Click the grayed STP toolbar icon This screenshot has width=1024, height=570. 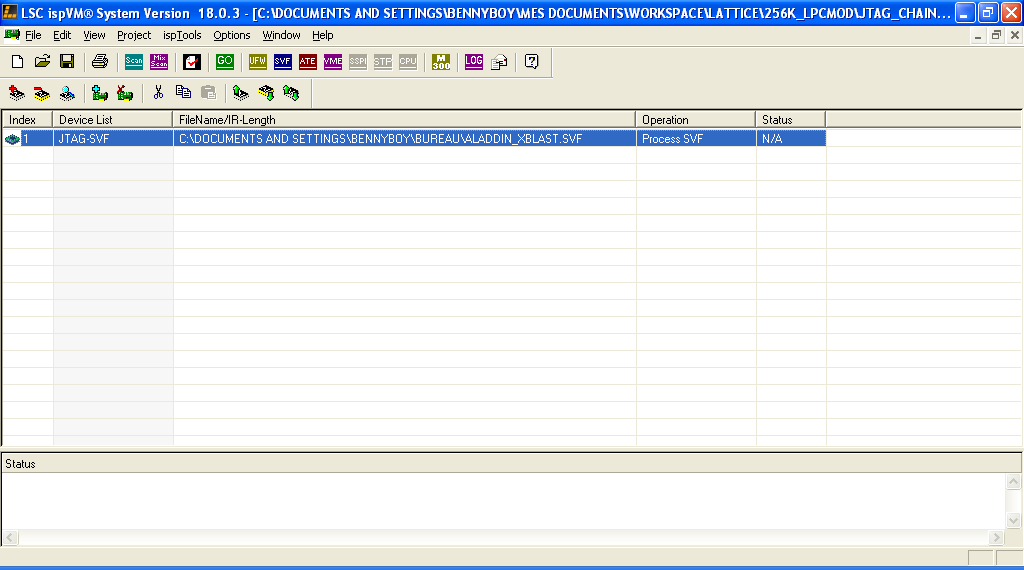coord(383,61)
